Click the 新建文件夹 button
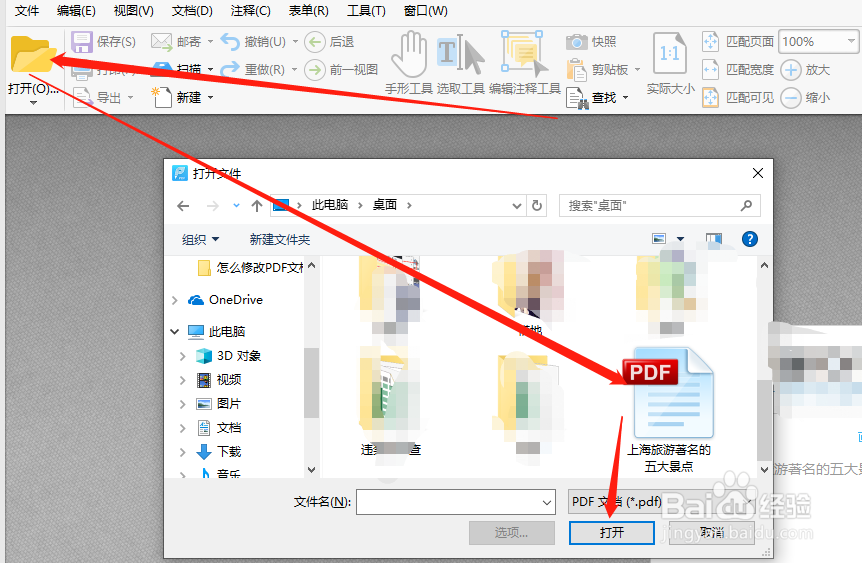Viewport: 862px width, 563px height. tap(280, 240)
